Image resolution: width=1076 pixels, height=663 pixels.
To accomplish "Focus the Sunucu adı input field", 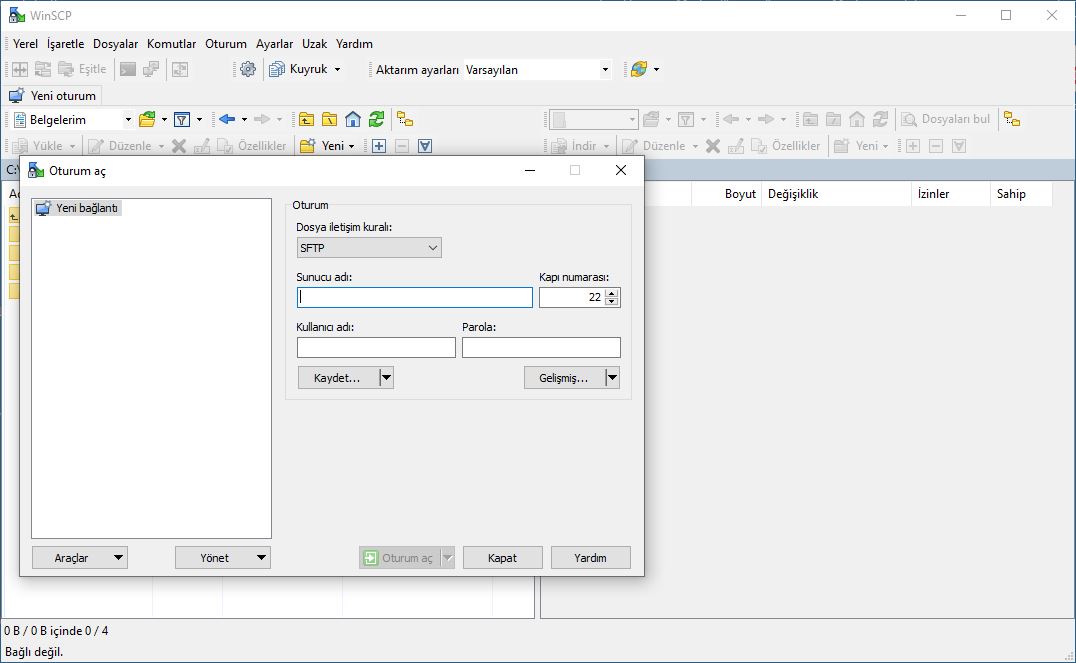I will click(x=414, y=297).
